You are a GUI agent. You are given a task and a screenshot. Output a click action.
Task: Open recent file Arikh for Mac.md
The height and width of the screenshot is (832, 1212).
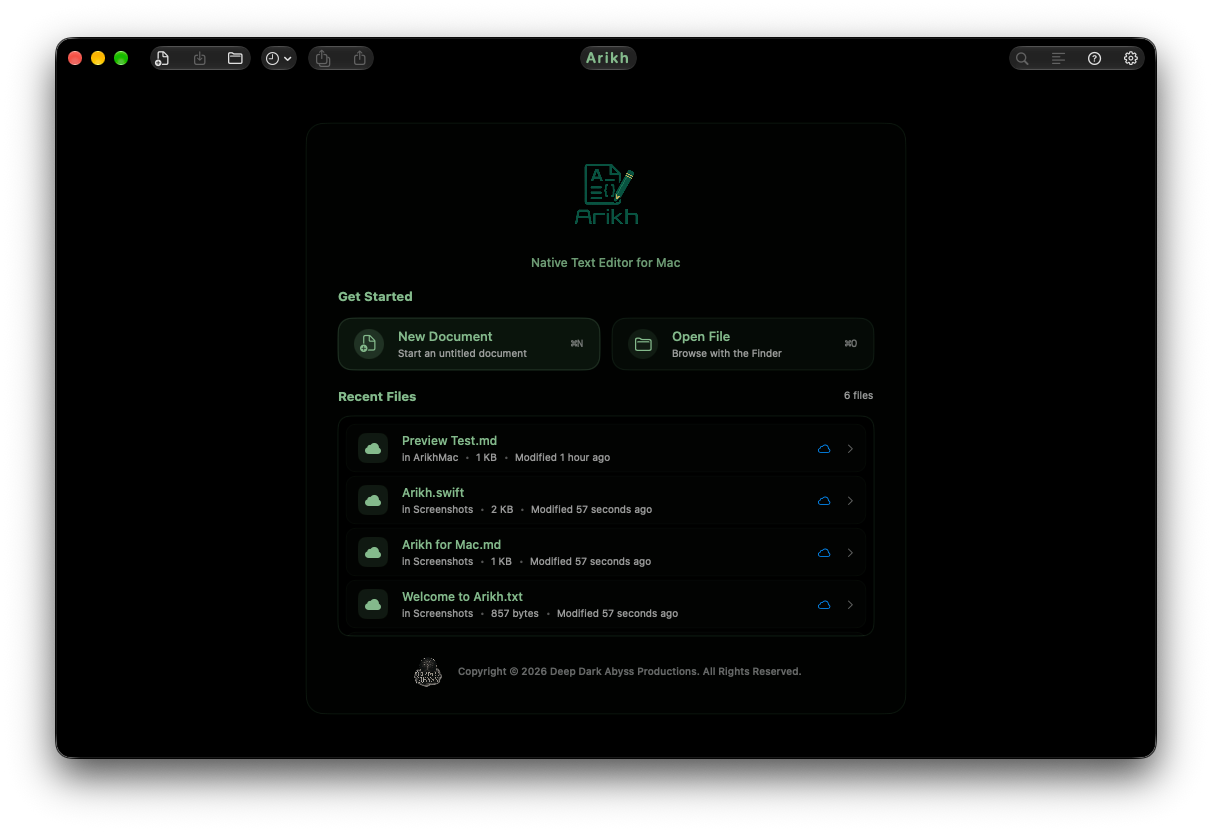[606, 552]
